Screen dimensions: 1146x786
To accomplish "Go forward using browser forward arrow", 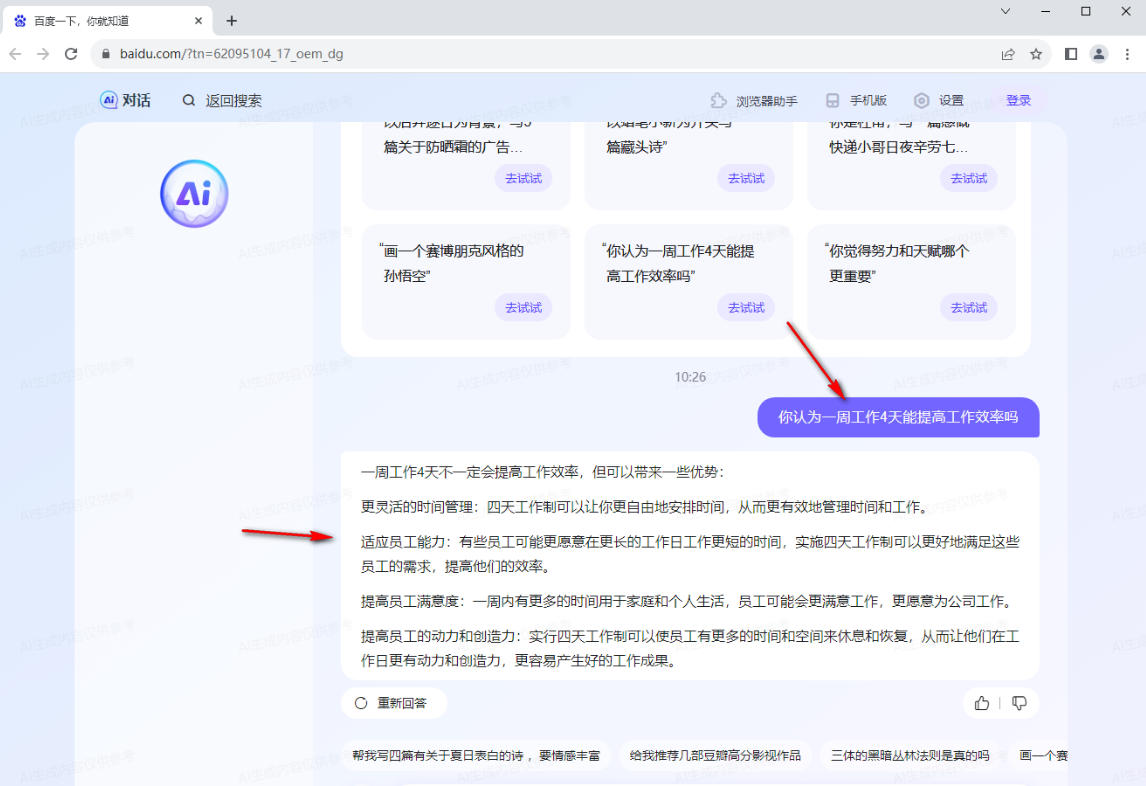I will point(43,54).
